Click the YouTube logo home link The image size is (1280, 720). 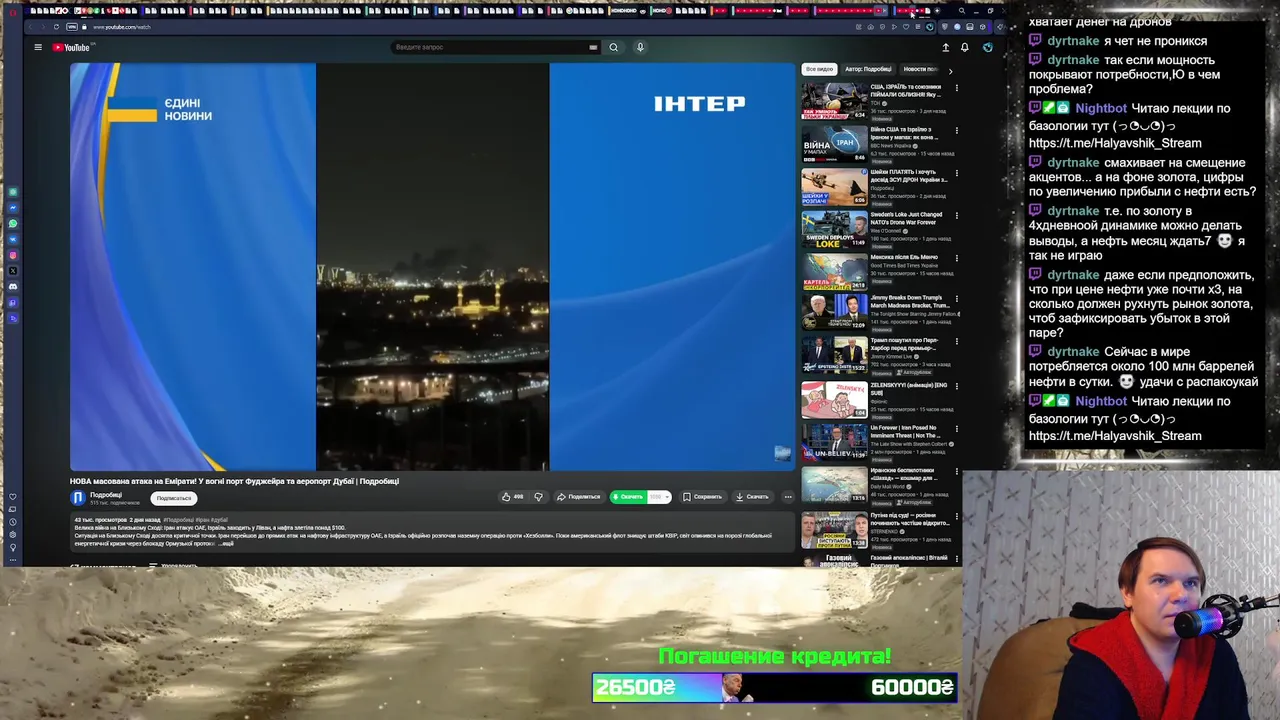point(71,47)
